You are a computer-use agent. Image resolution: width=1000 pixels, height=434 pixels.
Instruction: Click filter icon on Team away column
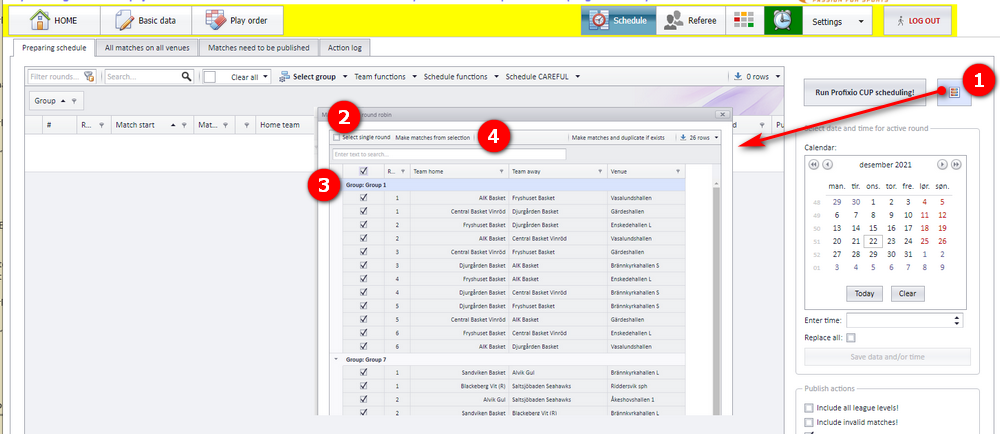[599, 171]
